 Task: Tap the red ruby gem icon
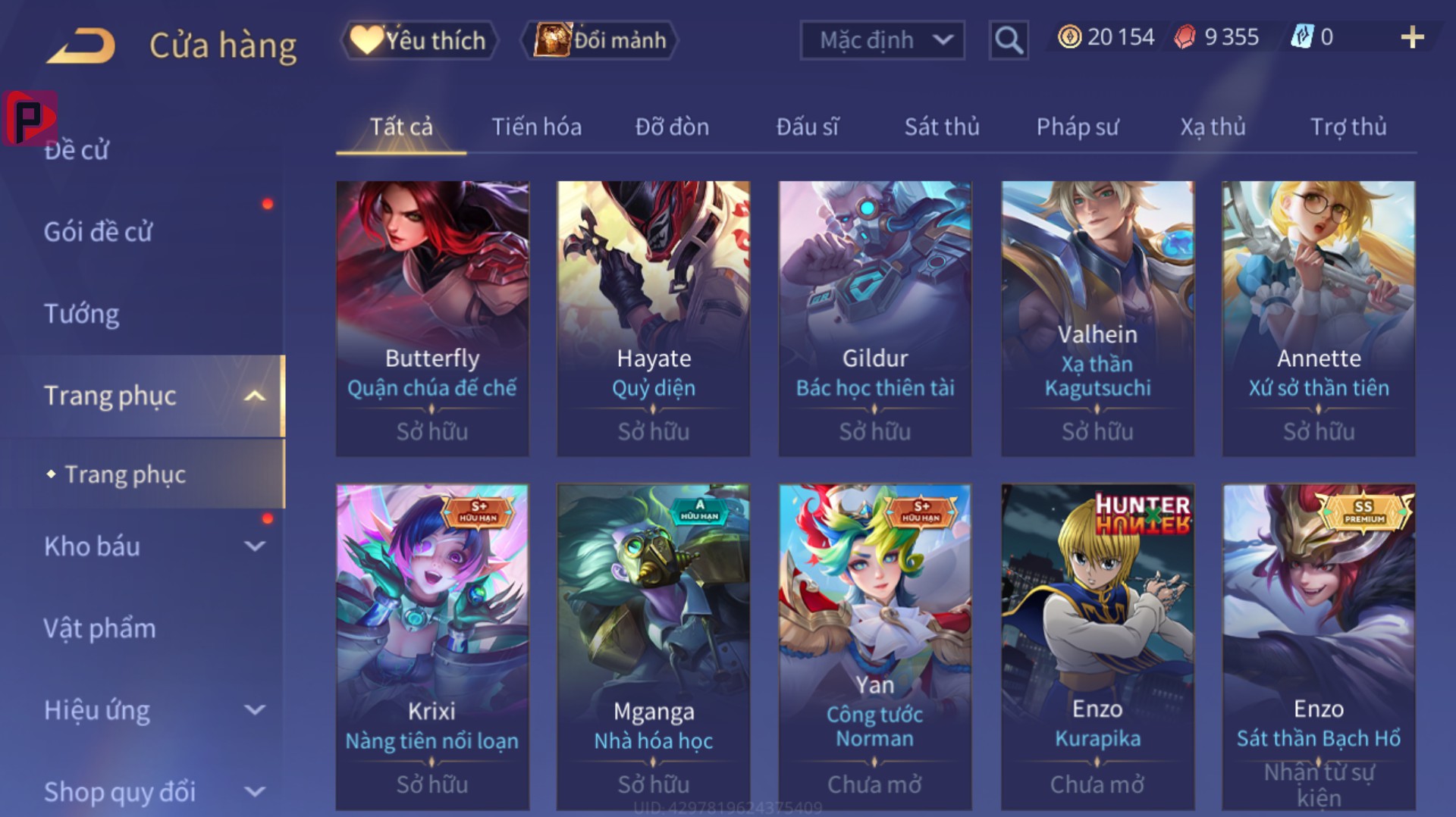tap(1185, 37)
